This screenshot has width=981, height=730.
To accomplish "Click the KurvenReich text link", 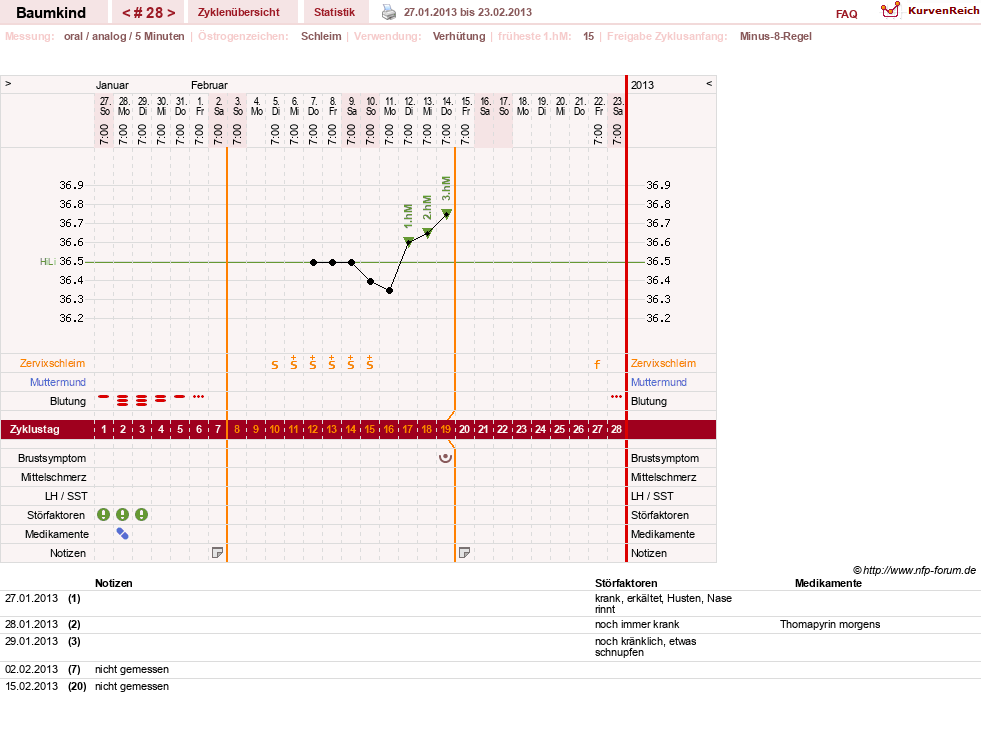I will click(943, 11).
